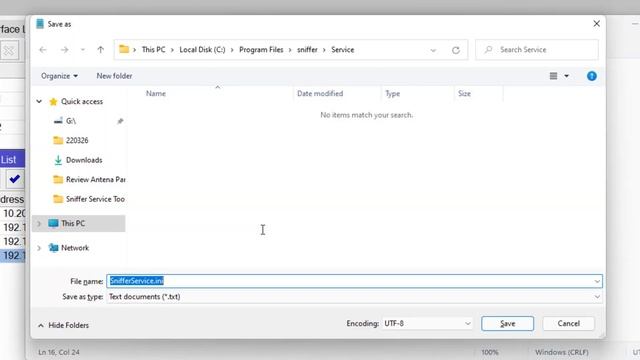Click the pin icon next to G:\

tap(120, 121)
